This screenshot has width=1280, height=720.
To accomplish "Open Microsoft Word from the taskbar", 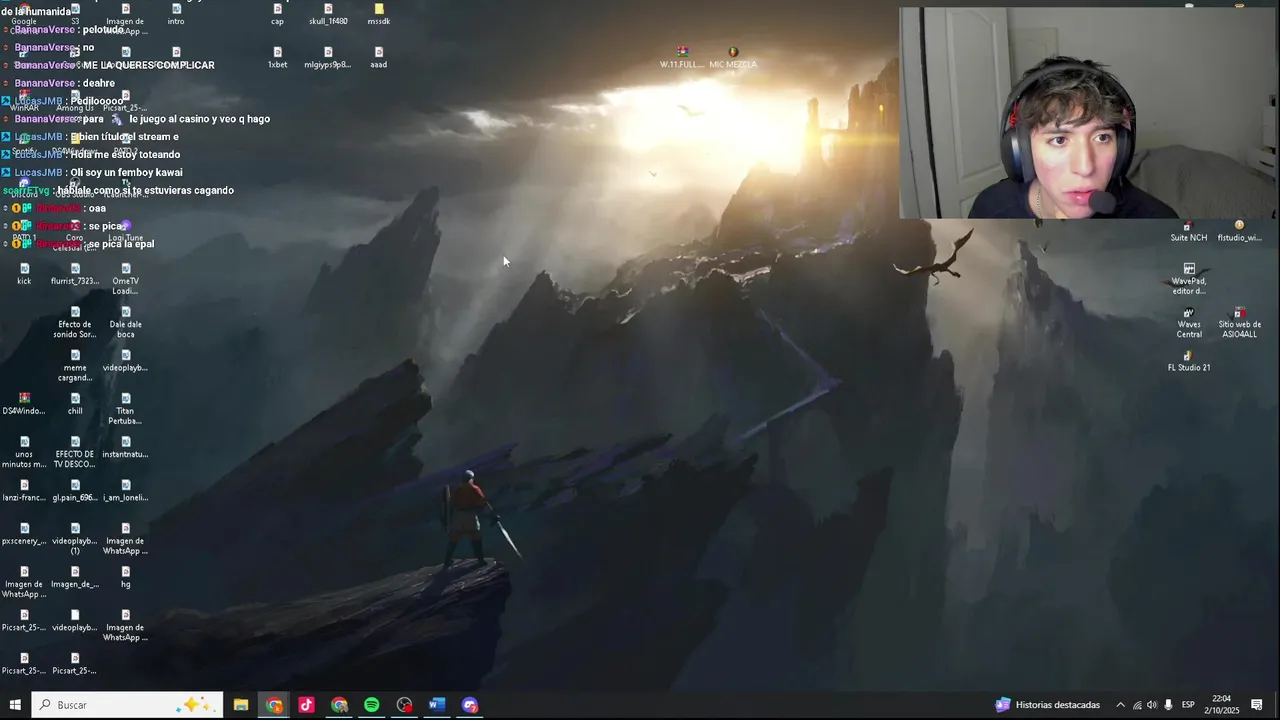I will point(436,705).
